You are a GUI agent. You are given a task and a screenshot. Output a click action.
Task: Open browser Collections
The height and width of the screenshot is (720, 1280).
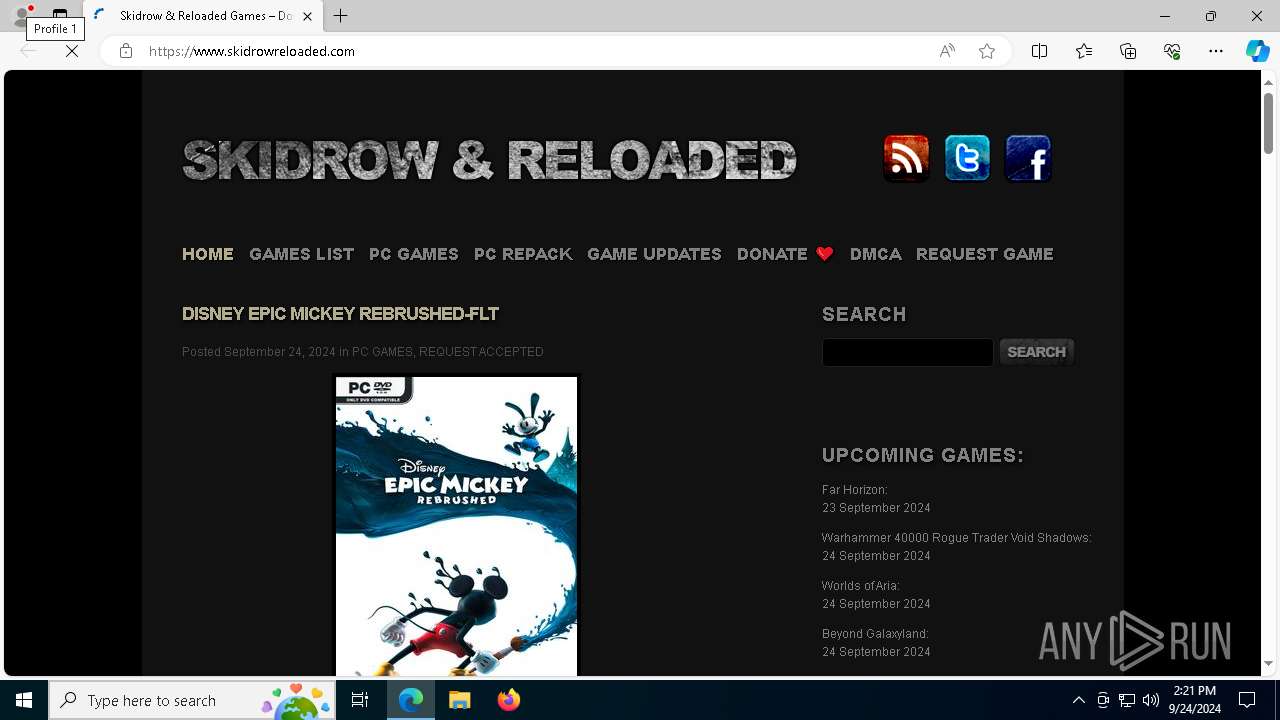pyautogui.click(x=1128, y=51)
